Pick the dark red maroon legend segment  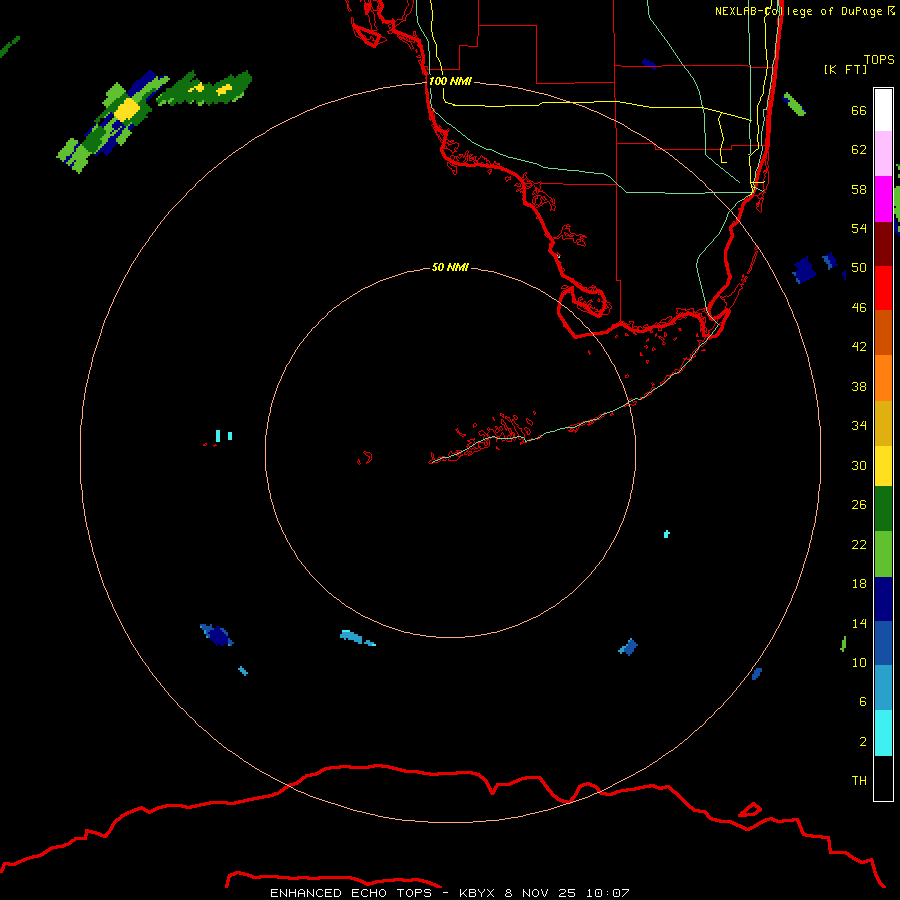883,243
